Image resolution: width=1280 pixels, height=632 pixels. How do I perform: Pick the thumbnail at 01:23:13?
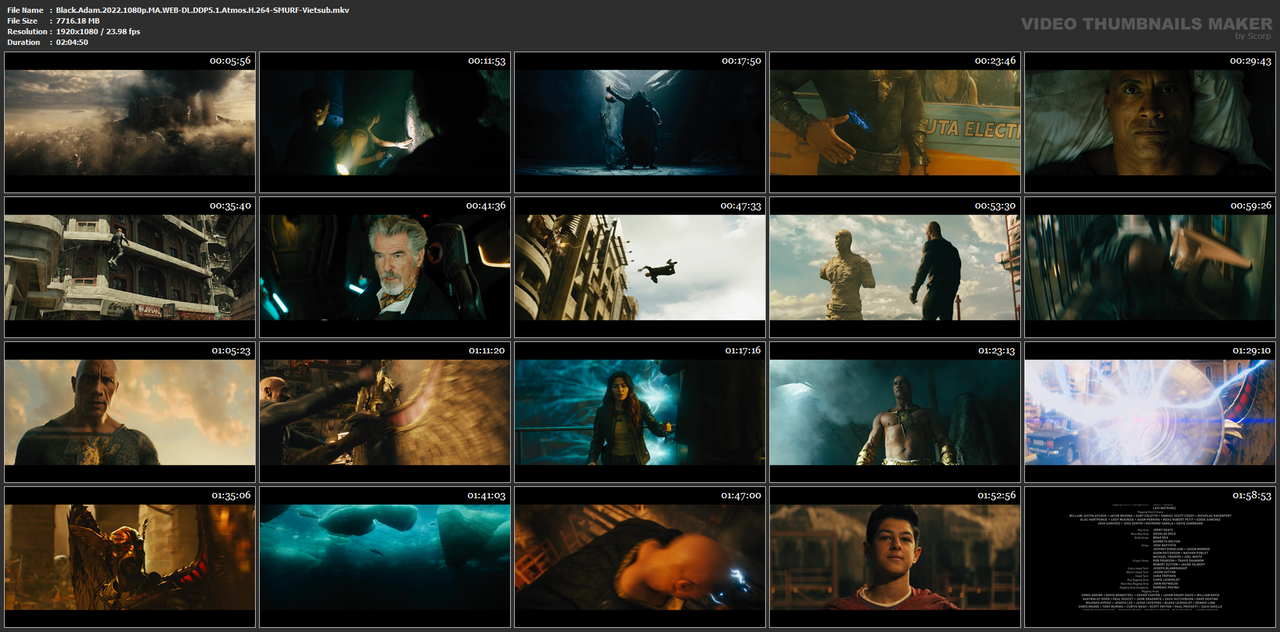(x=895, y=412)
